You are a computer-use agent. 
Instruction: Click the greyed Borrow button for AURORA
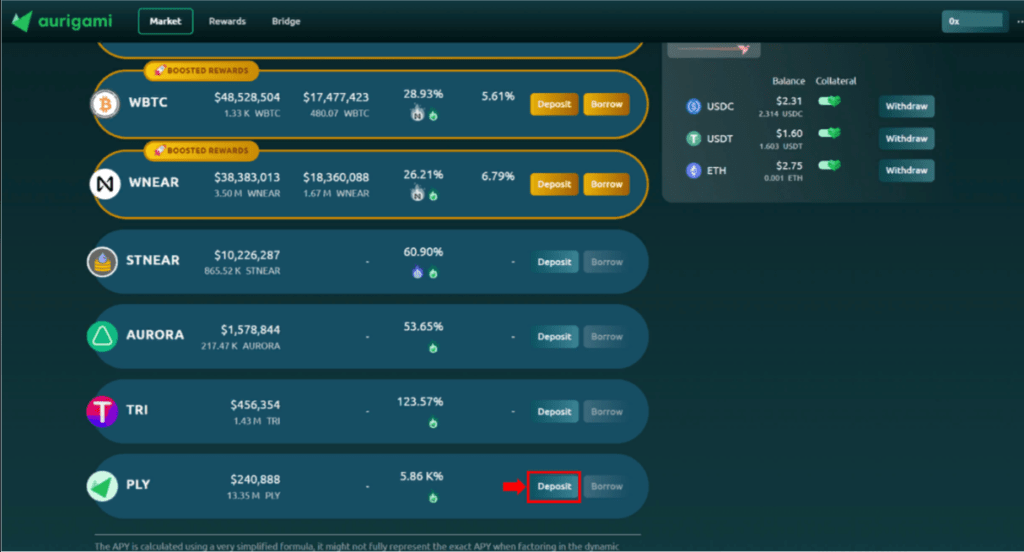(x=607, y=336)
